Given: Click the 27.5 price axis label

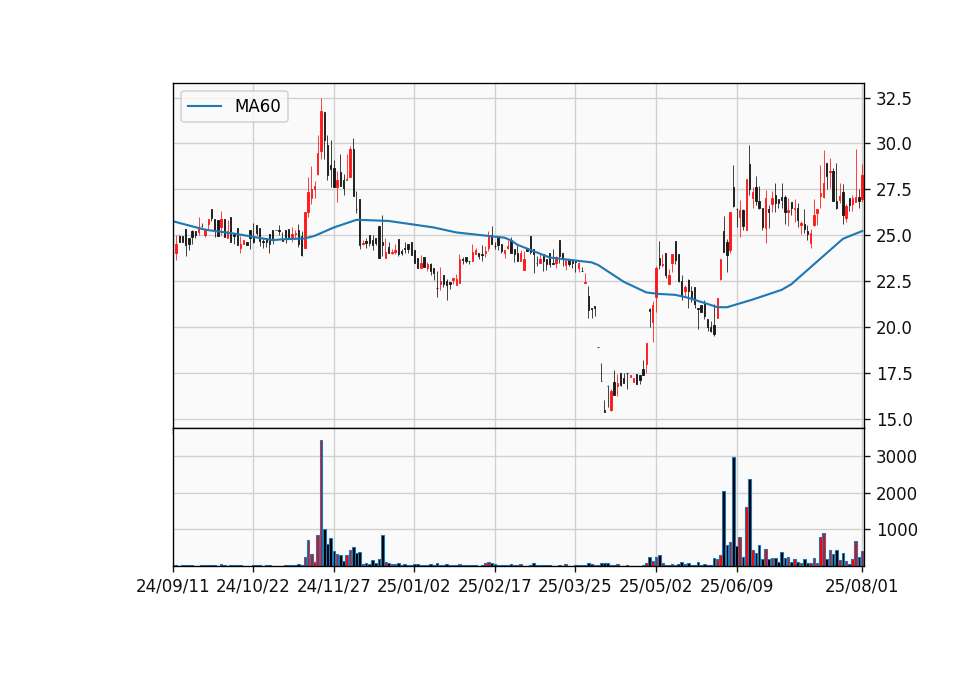Looking at the screenshot, I should pyautogui.click(x=894, y=190).
